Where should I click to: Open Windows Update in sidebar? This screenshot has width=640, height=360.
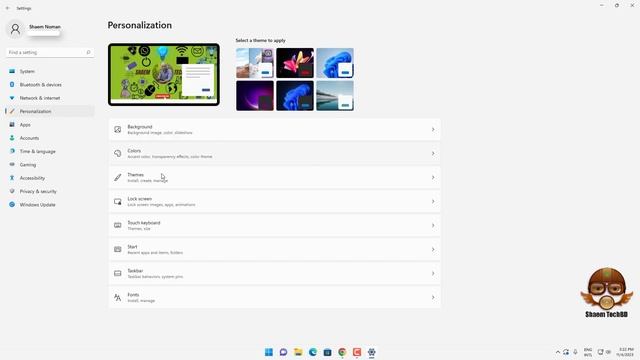click(x=50, y=204)
